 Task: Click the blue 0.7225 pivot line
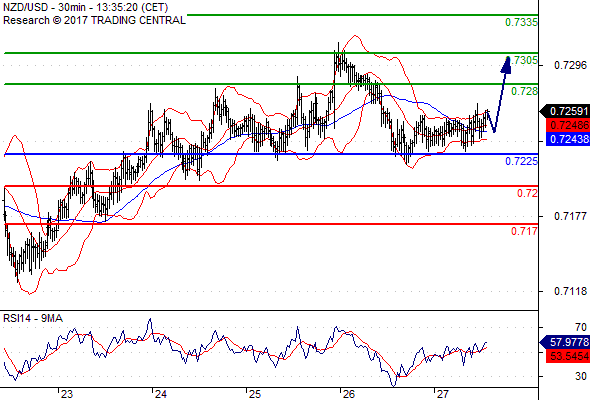click(271, 154)
